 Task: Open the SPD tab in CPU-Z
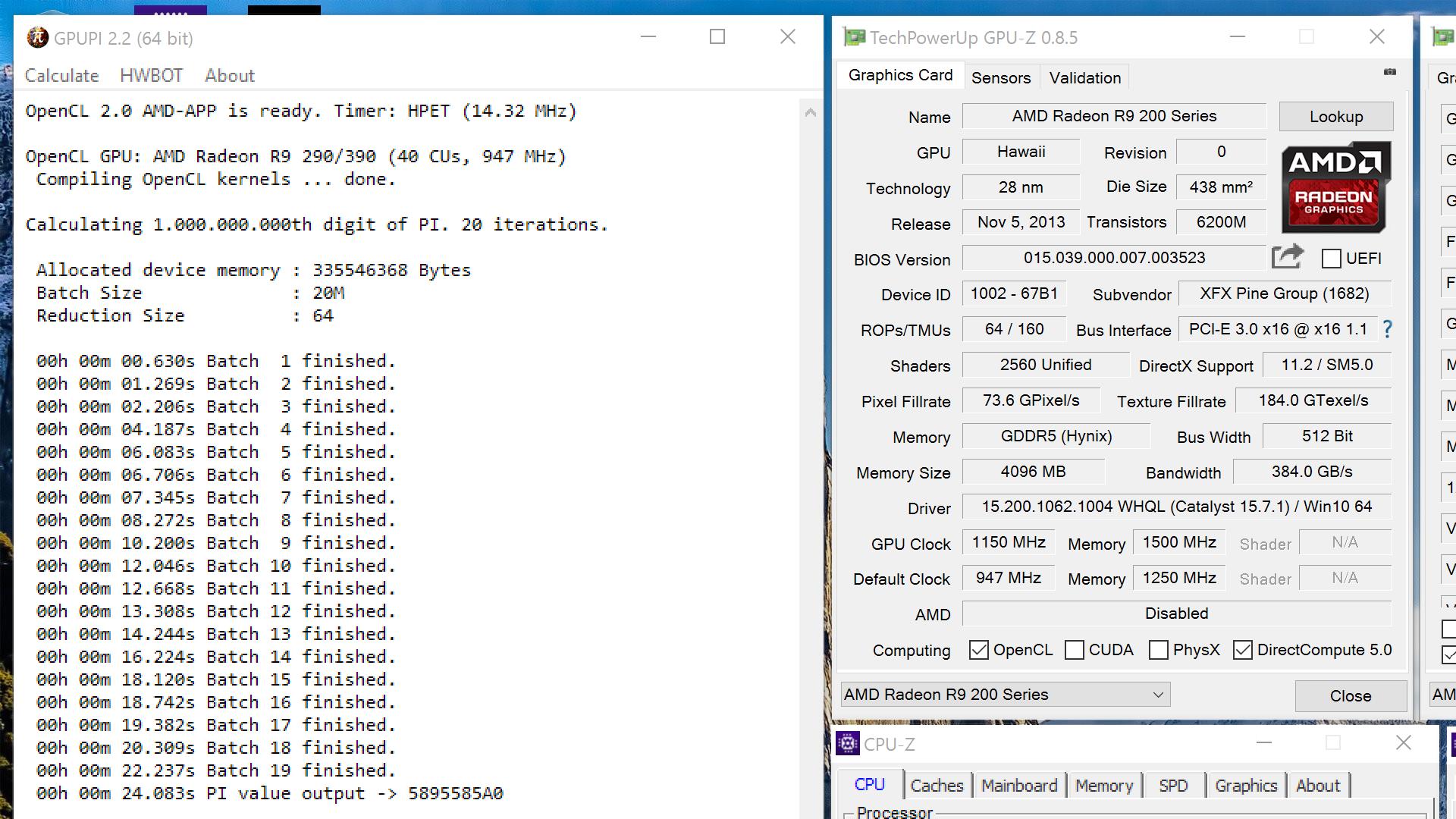[x=1173, y=786]
